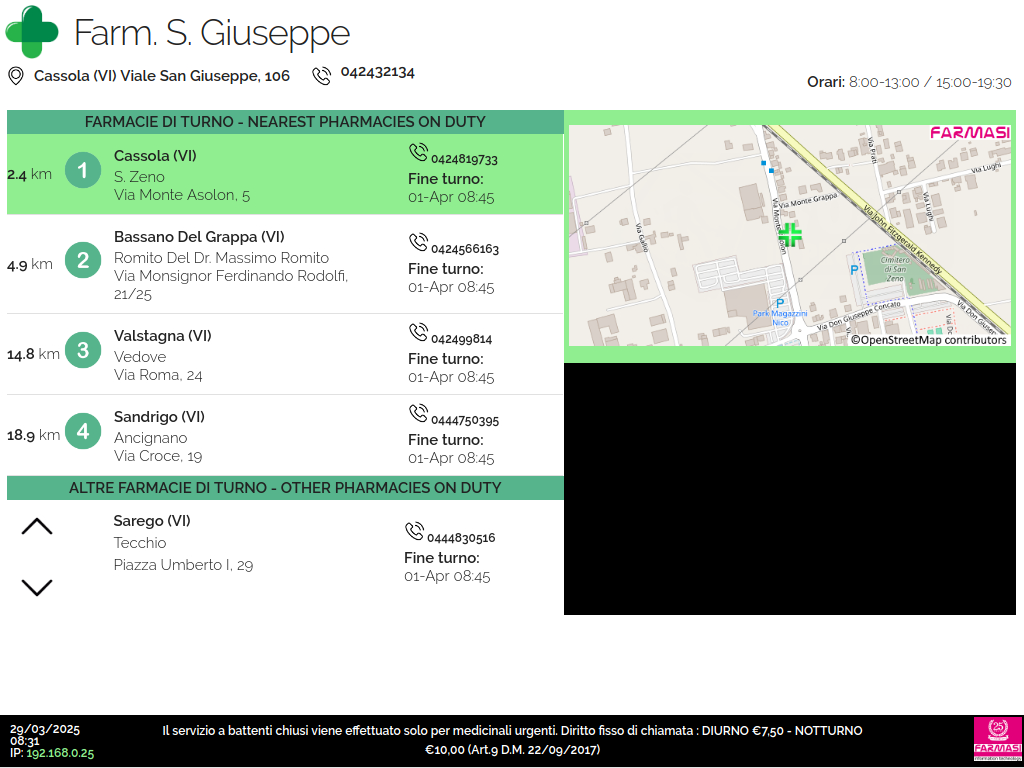This screenshot has width=1024, height=768.
Task: Show next pharmacy with down chevron
Action: click(x=37, y=588)
